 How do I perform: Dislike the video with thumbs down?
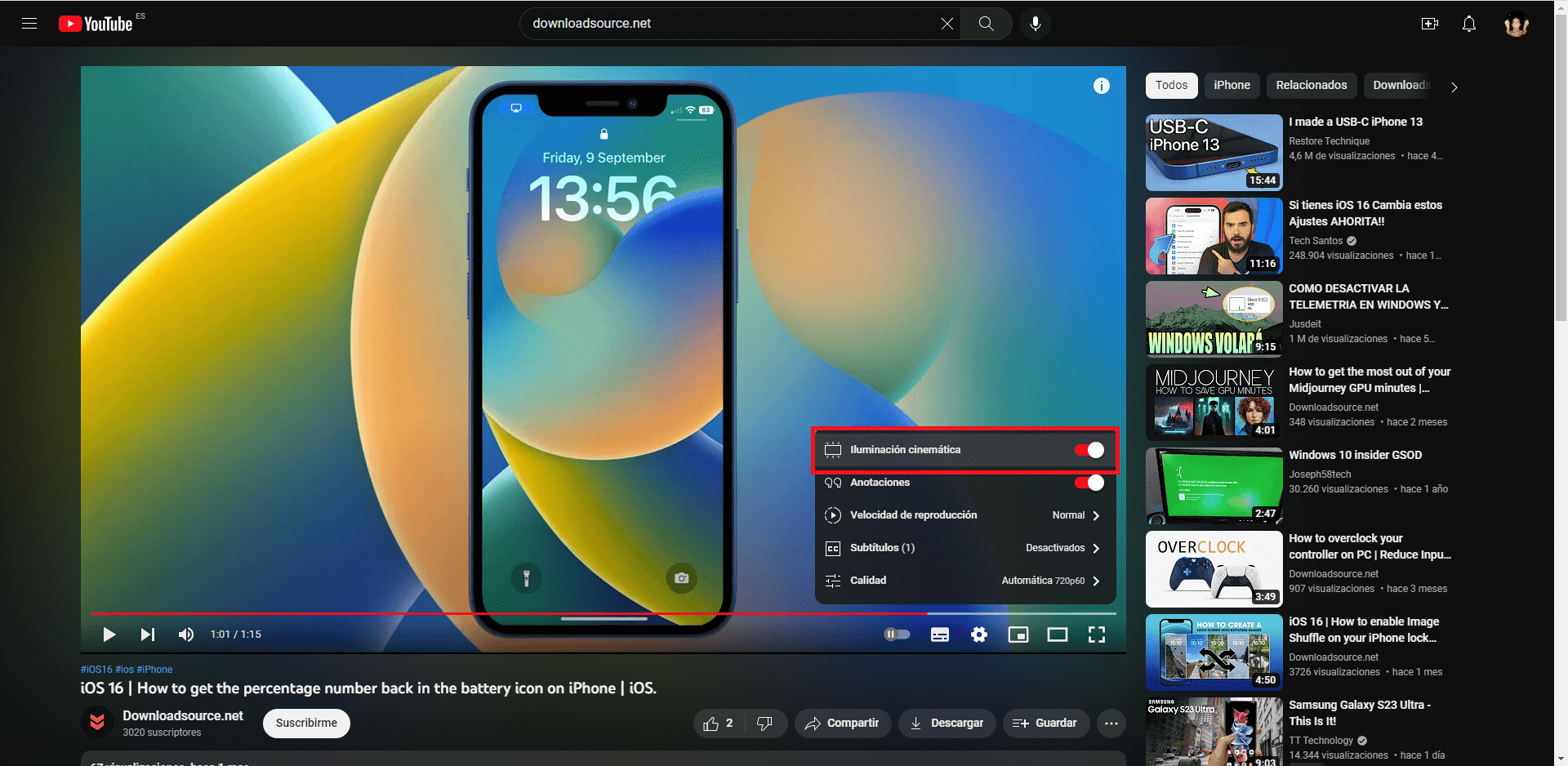point(765,724)
